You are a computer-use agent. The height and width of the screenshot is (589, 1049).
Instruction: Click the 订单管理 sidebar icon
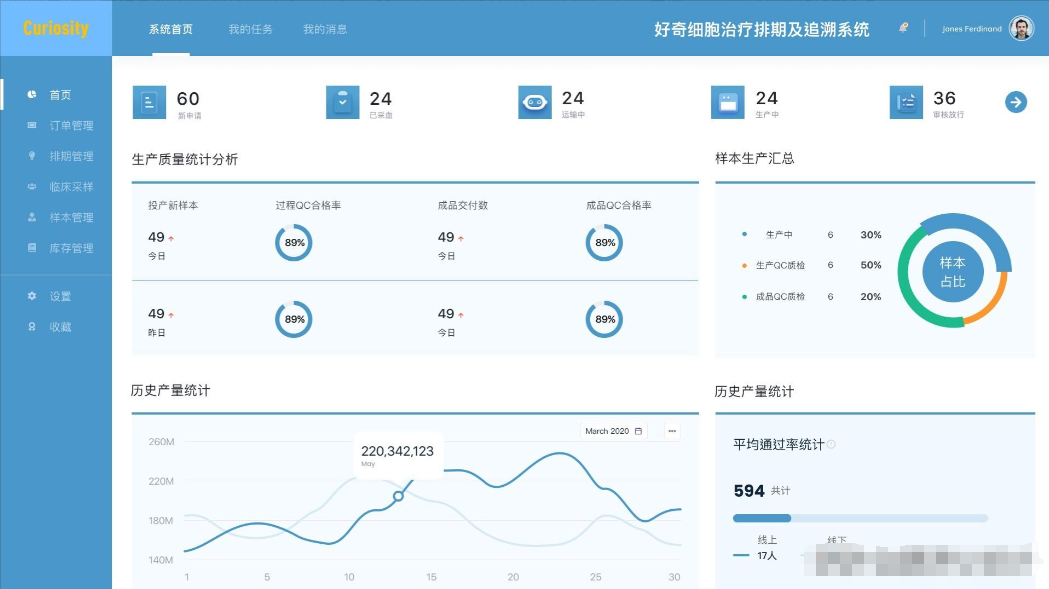(31, 125)
